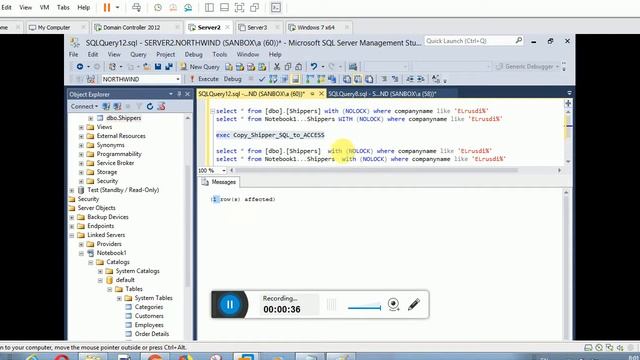Open the Project menu in SSMS

click(165, 54)
